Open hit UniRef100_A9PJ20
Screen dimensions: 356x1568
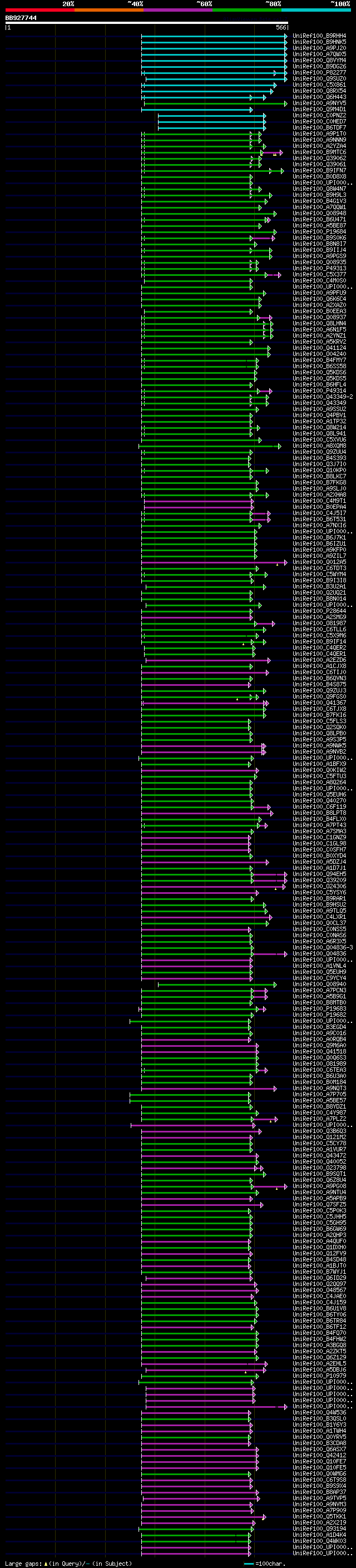coord(319,48)
